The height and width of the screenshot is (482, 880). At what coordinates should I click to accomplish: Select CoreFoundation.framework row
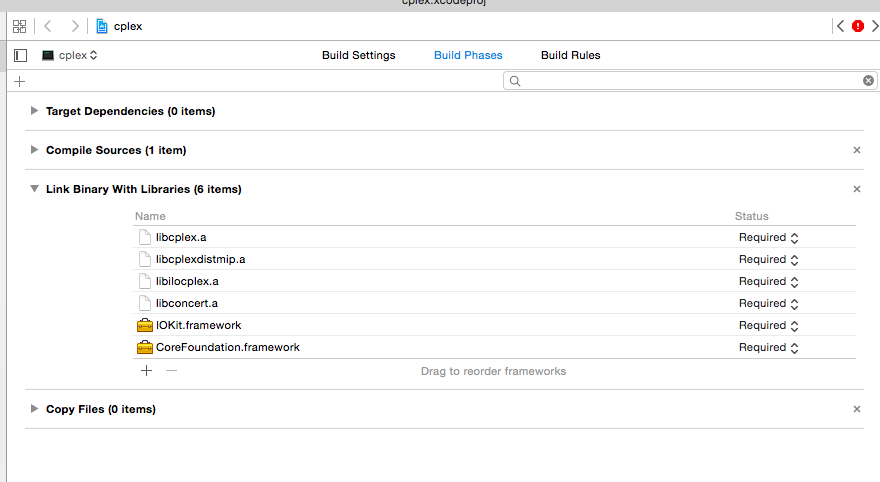point(494,347)
